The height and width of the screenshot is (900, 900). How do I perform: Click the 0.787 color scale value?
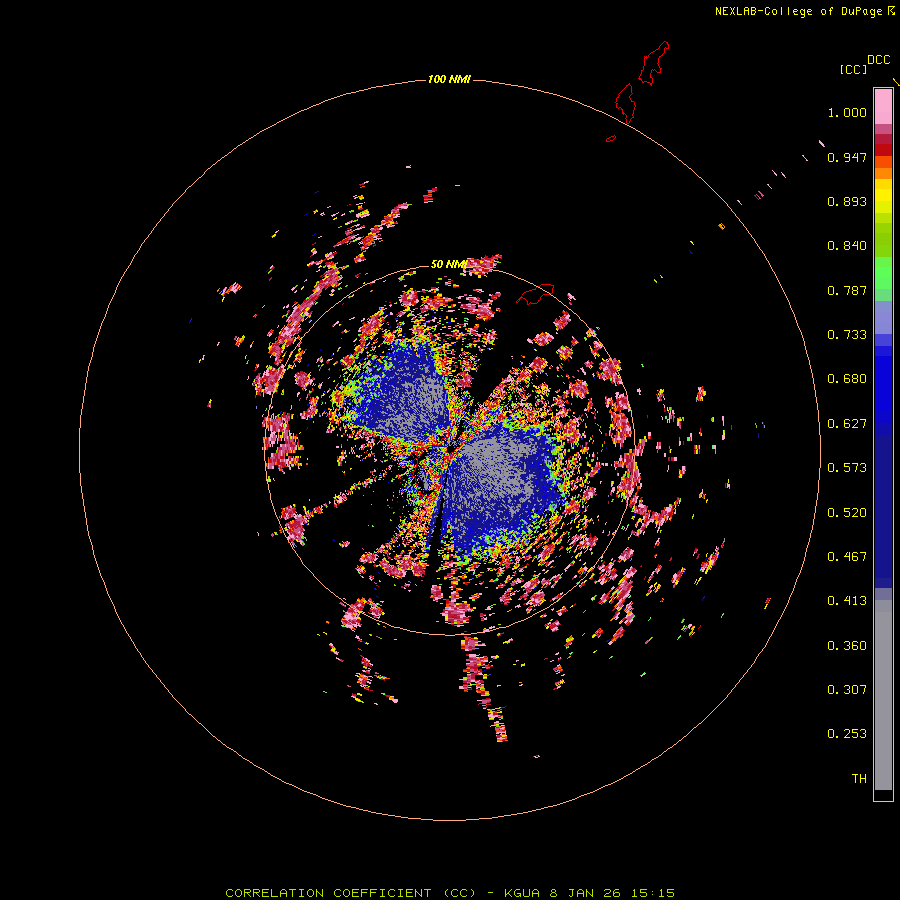tap(847, 290)
